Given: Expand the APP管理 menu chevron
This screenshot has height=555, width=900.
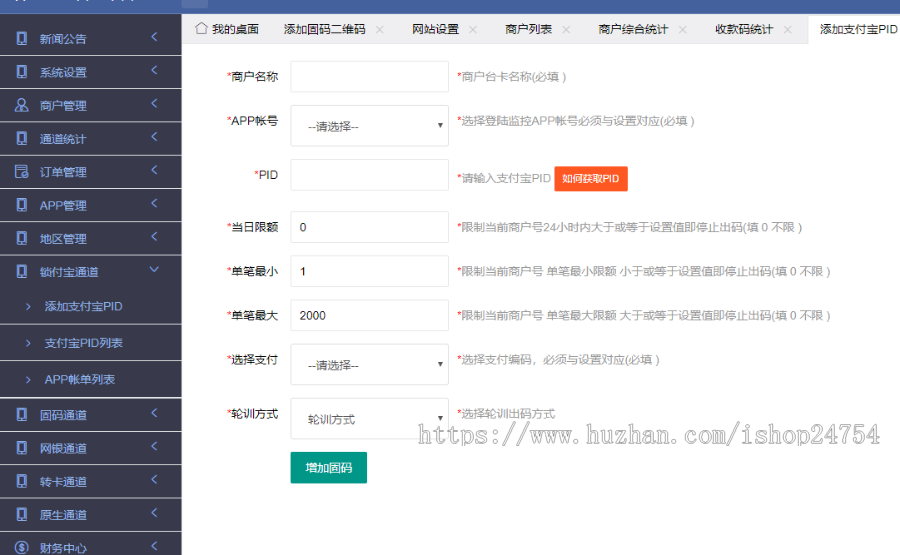Looking at the screenshot, I should [154, 203].
